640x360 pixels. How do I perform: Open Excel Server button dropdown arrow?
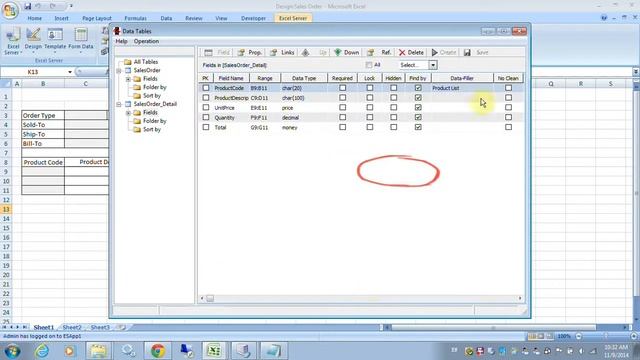click(21, 53)
